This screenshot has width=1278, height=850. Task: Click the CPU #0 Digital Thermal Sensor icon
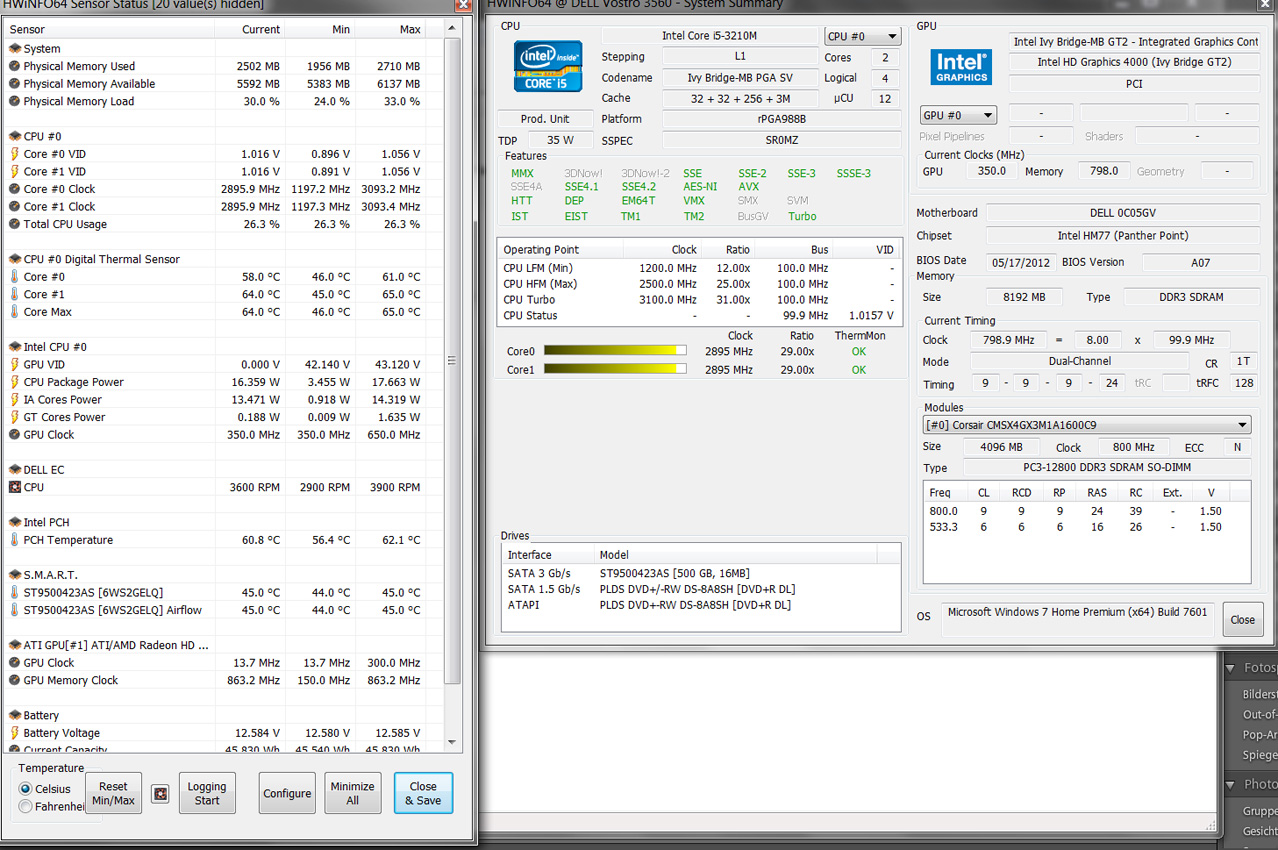coord(14,259)
